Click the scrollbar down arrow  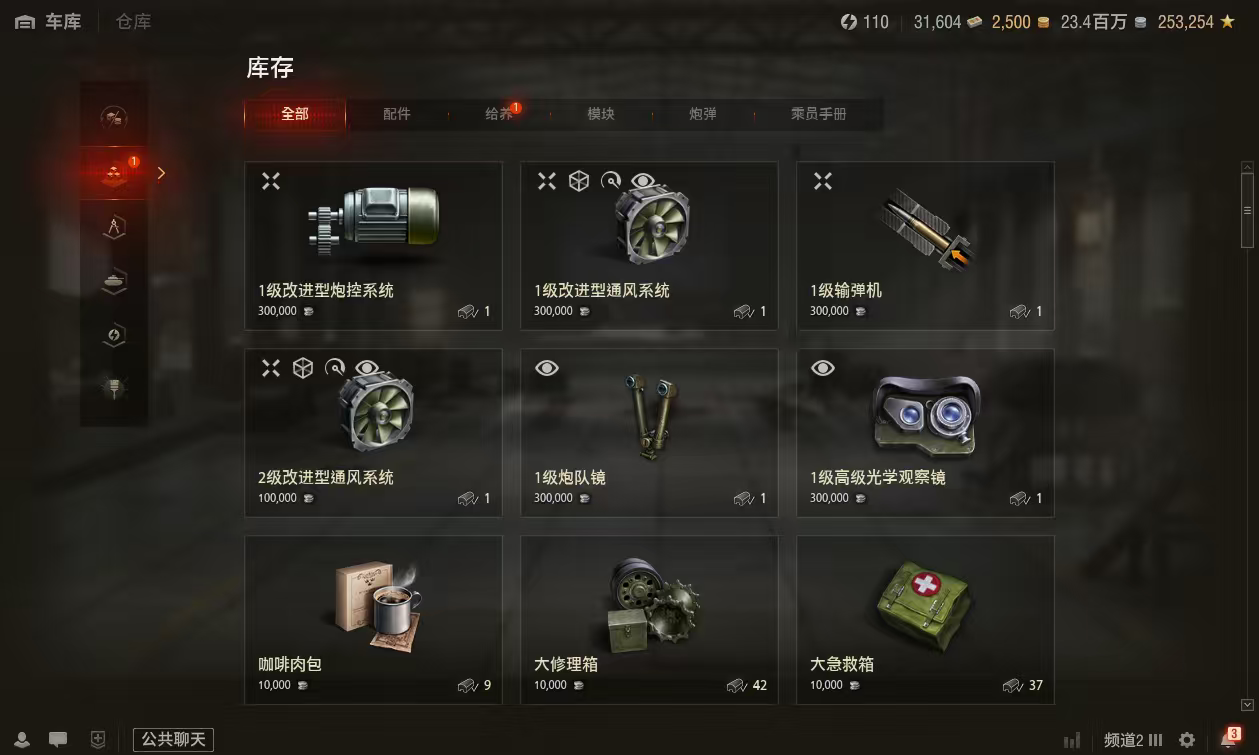1247,705
